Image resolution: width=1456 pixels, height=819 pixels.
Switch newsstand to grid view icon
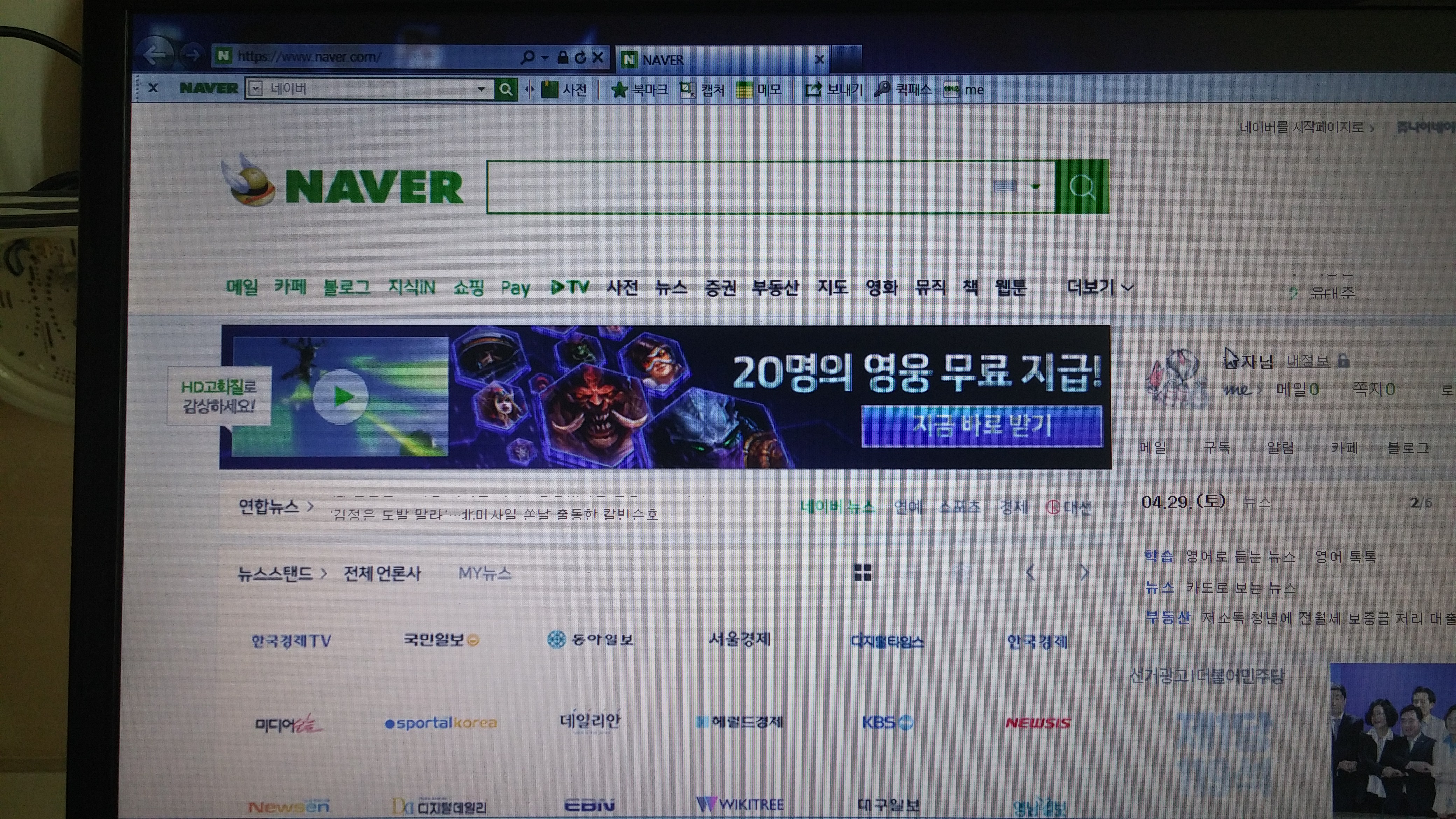862,572
